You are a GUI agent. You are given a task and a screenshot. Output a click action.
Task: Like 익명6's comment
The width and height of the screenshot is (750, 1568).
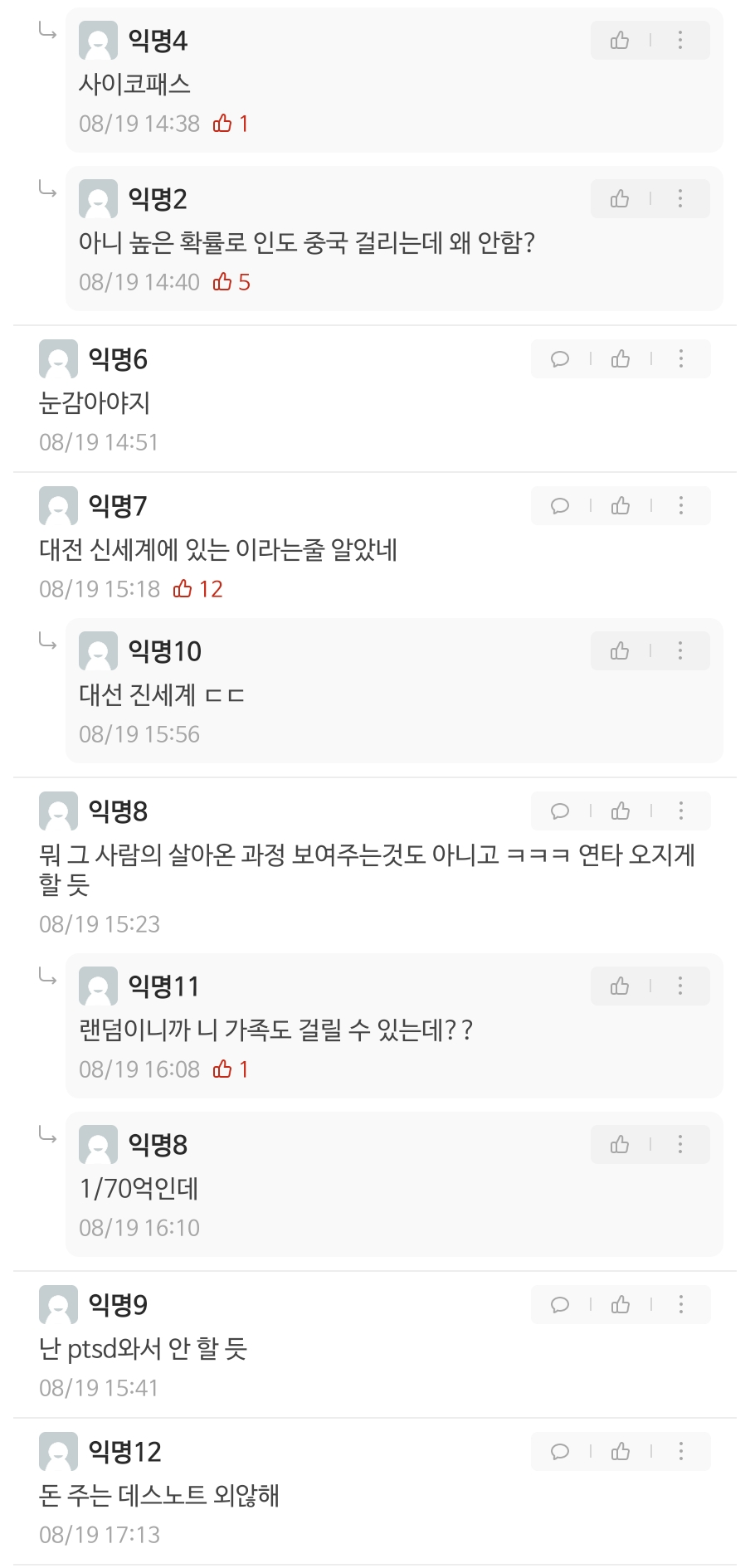(x=621, y=358)
